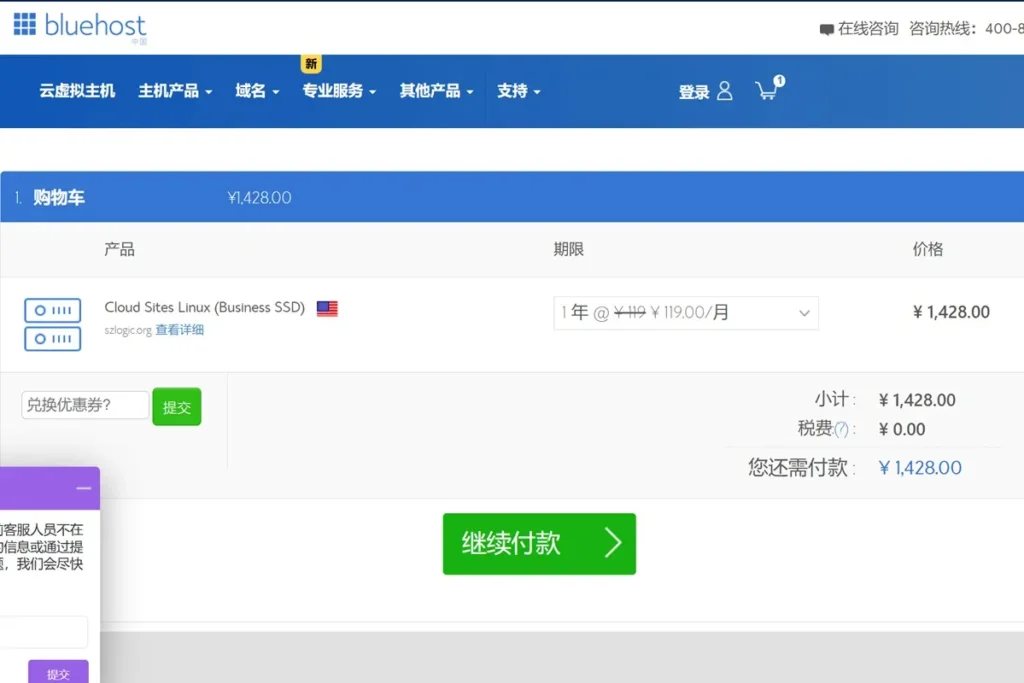Click the yellow 新 badge above 专业服务
1024x683 pixels.
pos(310,64)
